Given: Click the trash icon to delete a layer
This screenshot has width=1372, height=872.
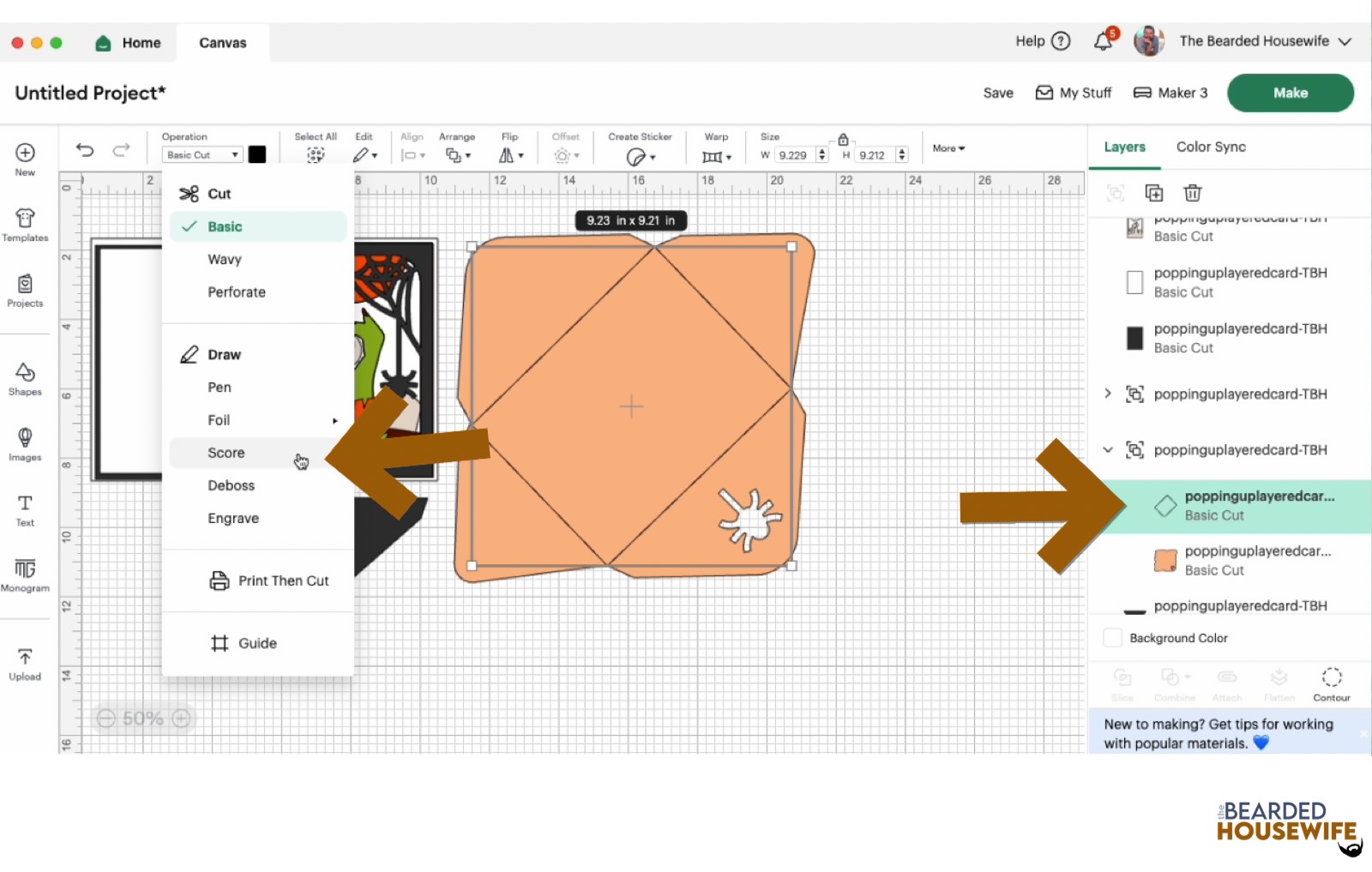Looking at the screenshot, I should 1192,193.
